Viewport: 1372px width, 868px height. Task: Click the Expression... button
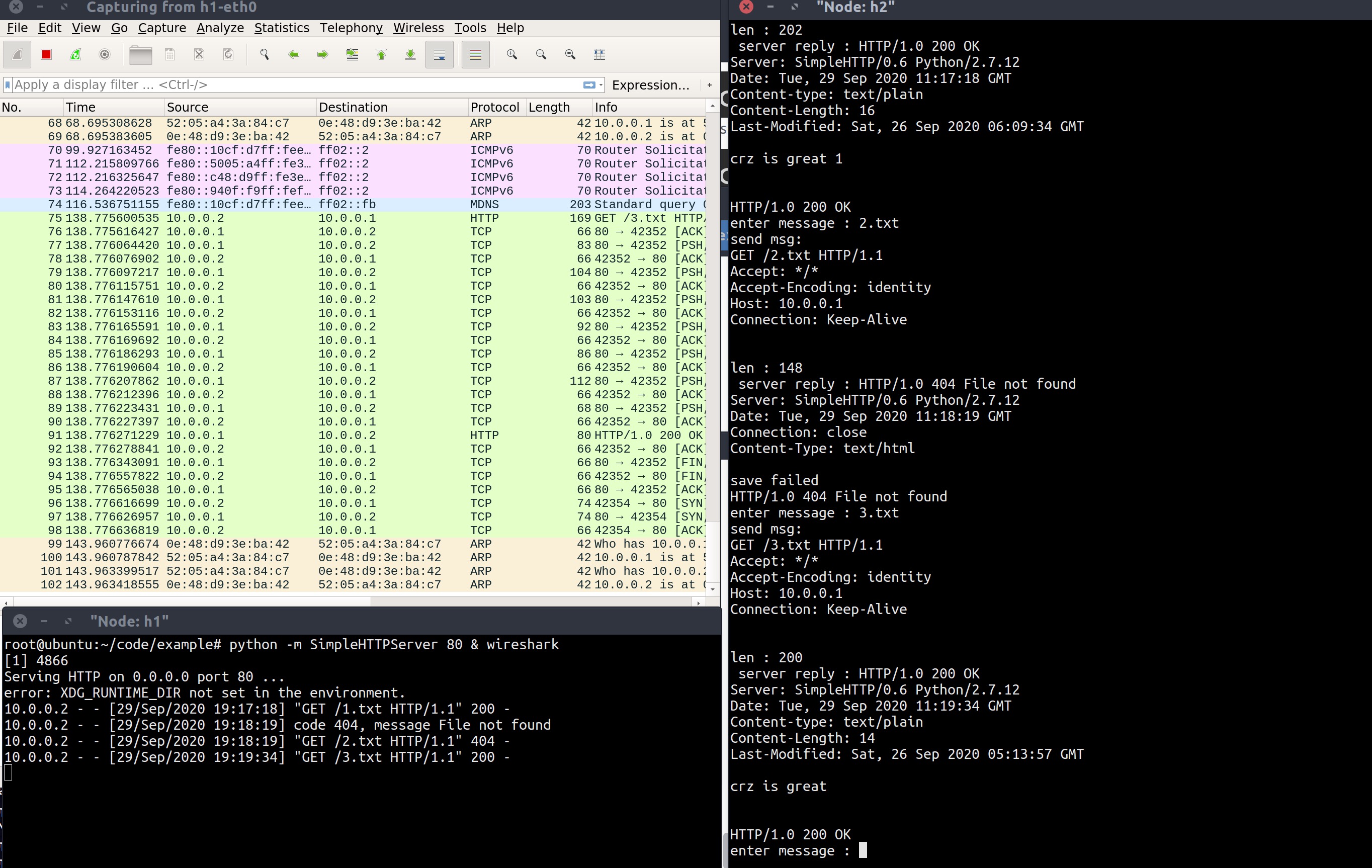tap(650, 85)
